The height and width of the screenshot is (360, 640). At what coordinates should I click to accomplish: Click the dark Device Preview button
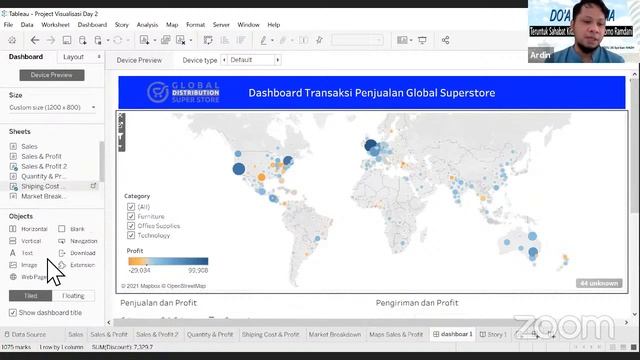coord(52,75)
